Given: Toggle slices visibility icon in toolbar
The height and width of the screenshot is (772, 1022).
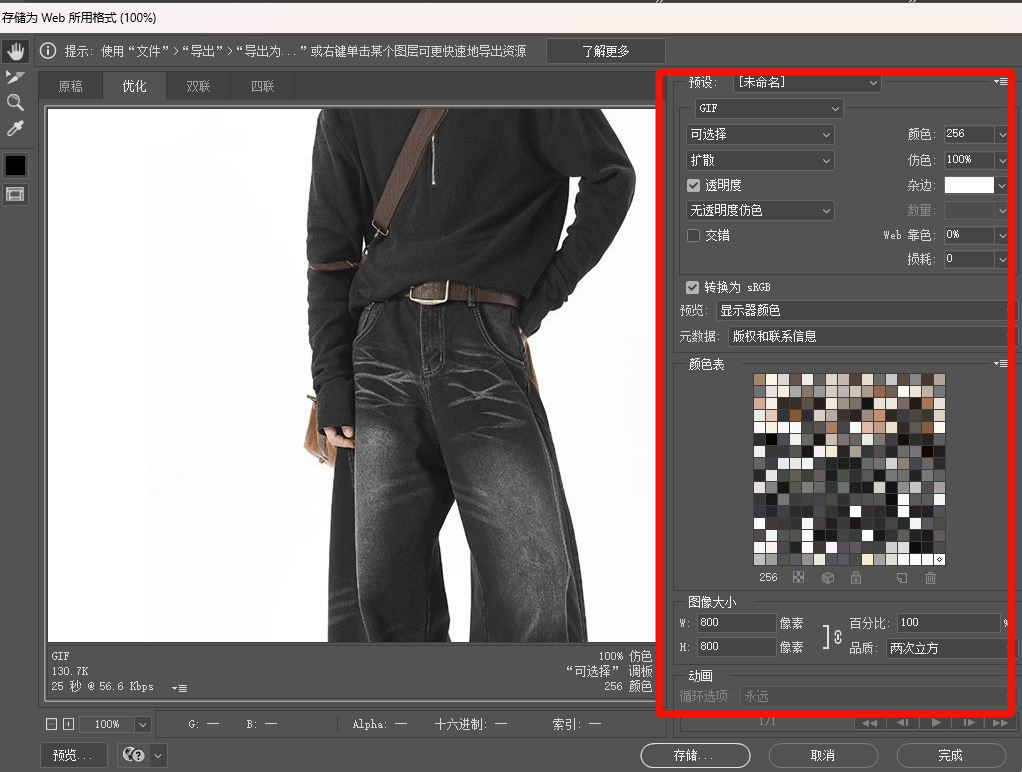Looking at the screenshot, I should click(x=15, y=194).
